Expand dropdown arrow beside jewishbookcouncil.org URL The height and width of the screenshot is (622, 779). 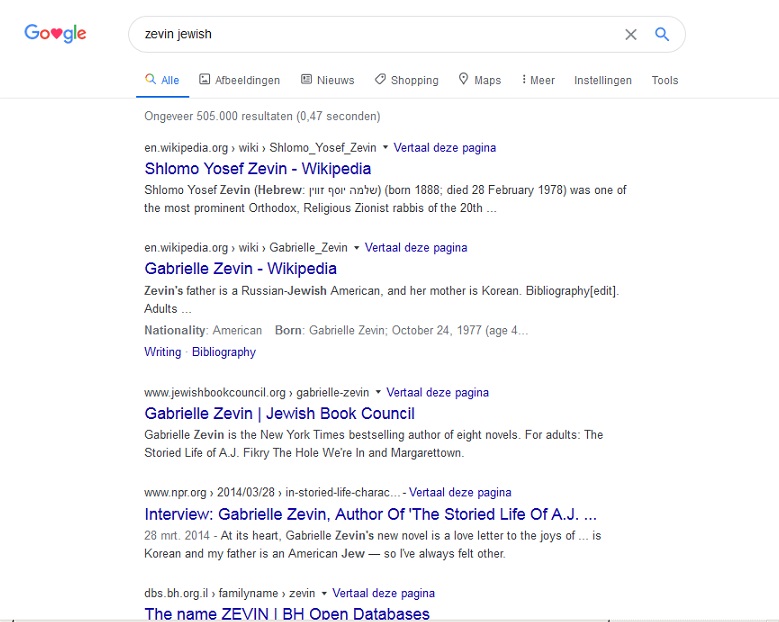click(378, 392)
